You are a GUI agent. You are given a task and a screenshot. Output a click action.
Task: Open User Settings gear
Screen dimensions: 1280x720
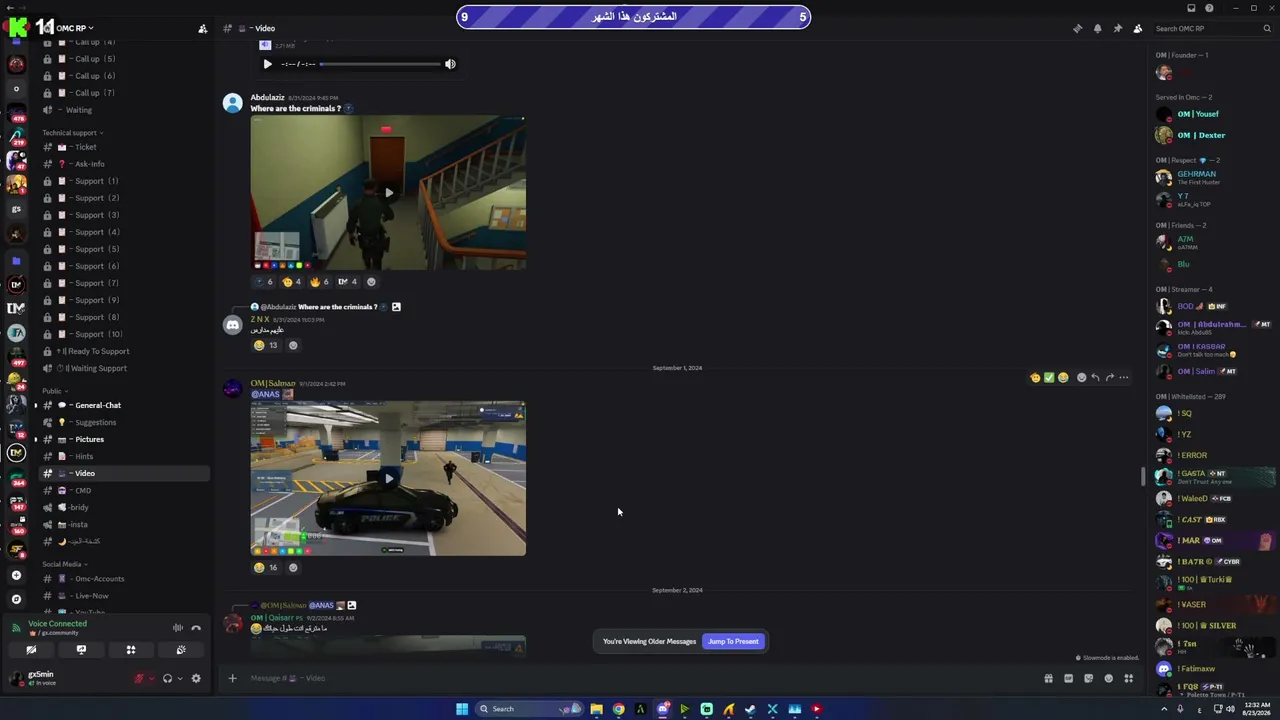click(196, 678)
